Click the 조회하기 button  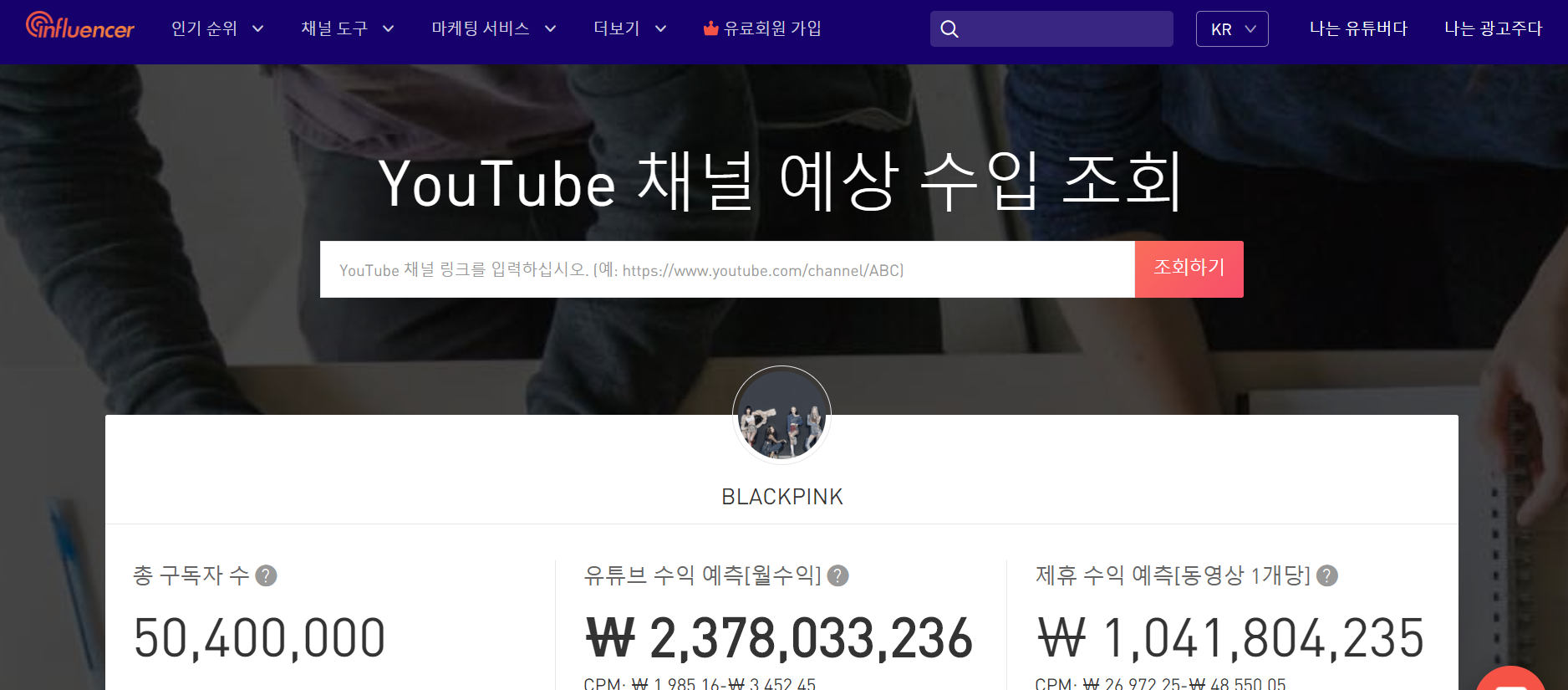coord(1189,269)
